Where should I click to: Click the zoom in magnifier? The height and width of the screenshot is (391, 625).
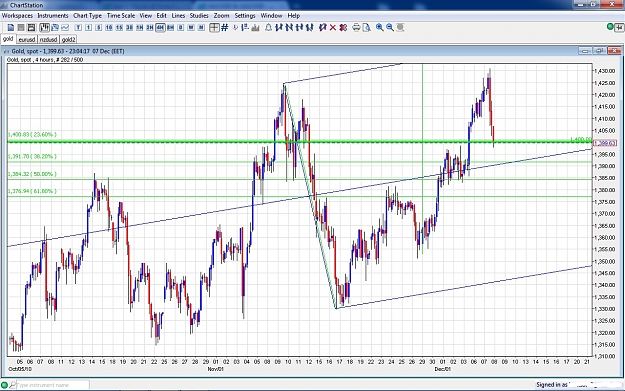tap(380, 28)
